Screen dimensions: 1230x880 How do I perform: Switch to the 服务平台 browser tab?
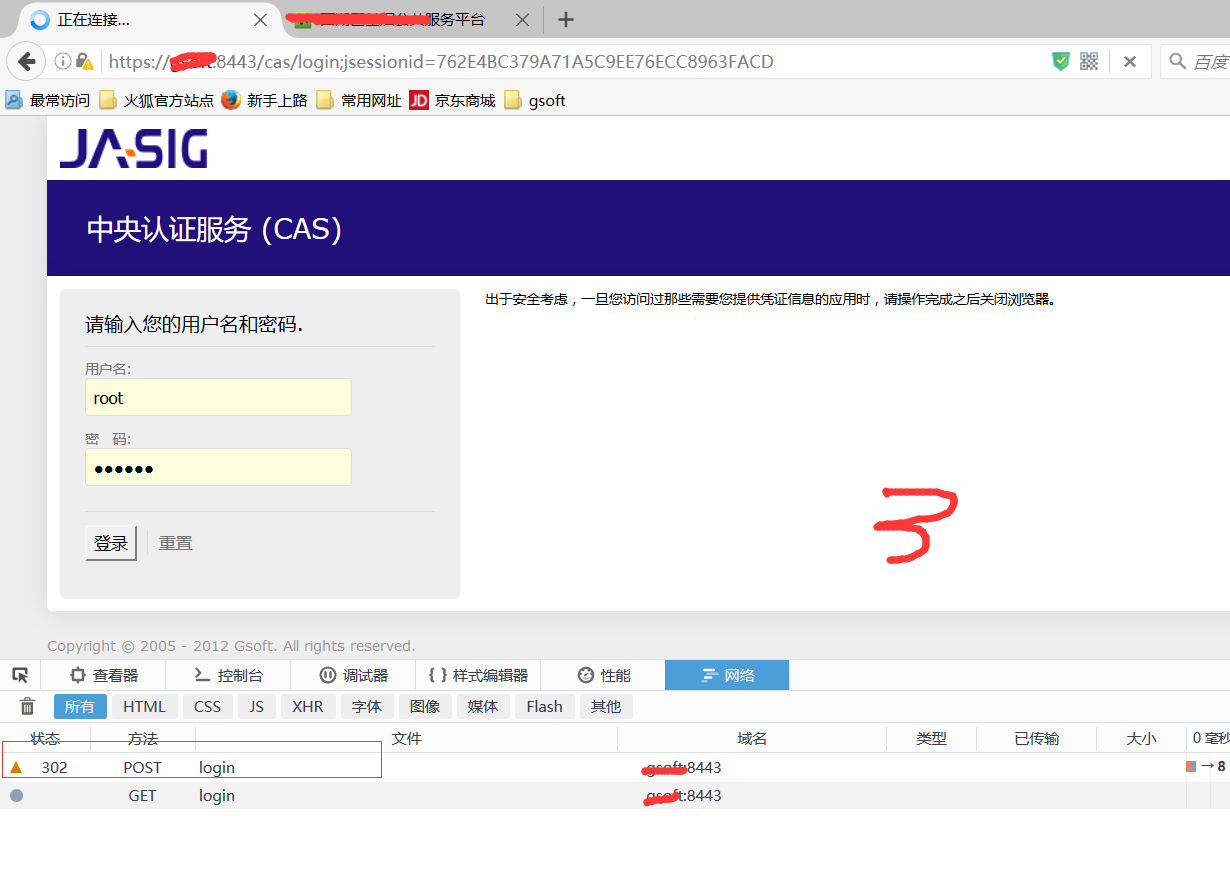tap(410, 20)
